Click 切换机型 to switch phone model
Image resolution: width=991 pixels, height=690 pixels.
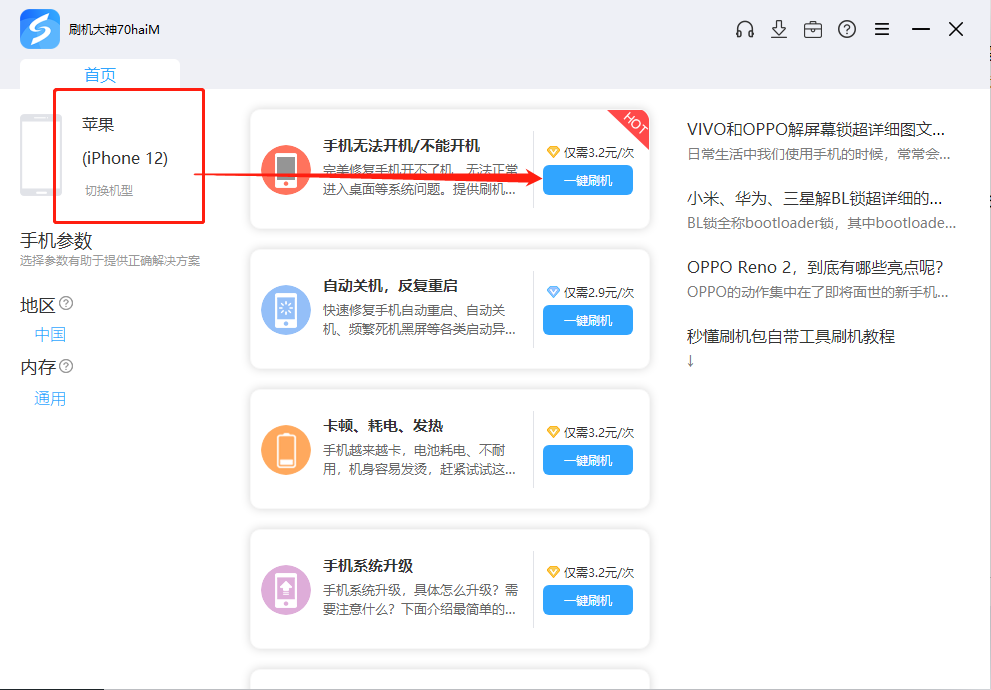click(109, 190)
